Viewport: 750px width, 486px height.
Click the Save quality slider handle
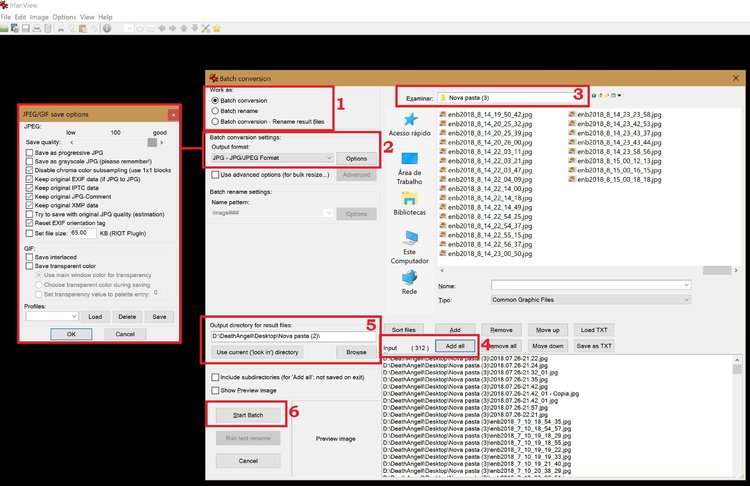[x=152, y=143]
